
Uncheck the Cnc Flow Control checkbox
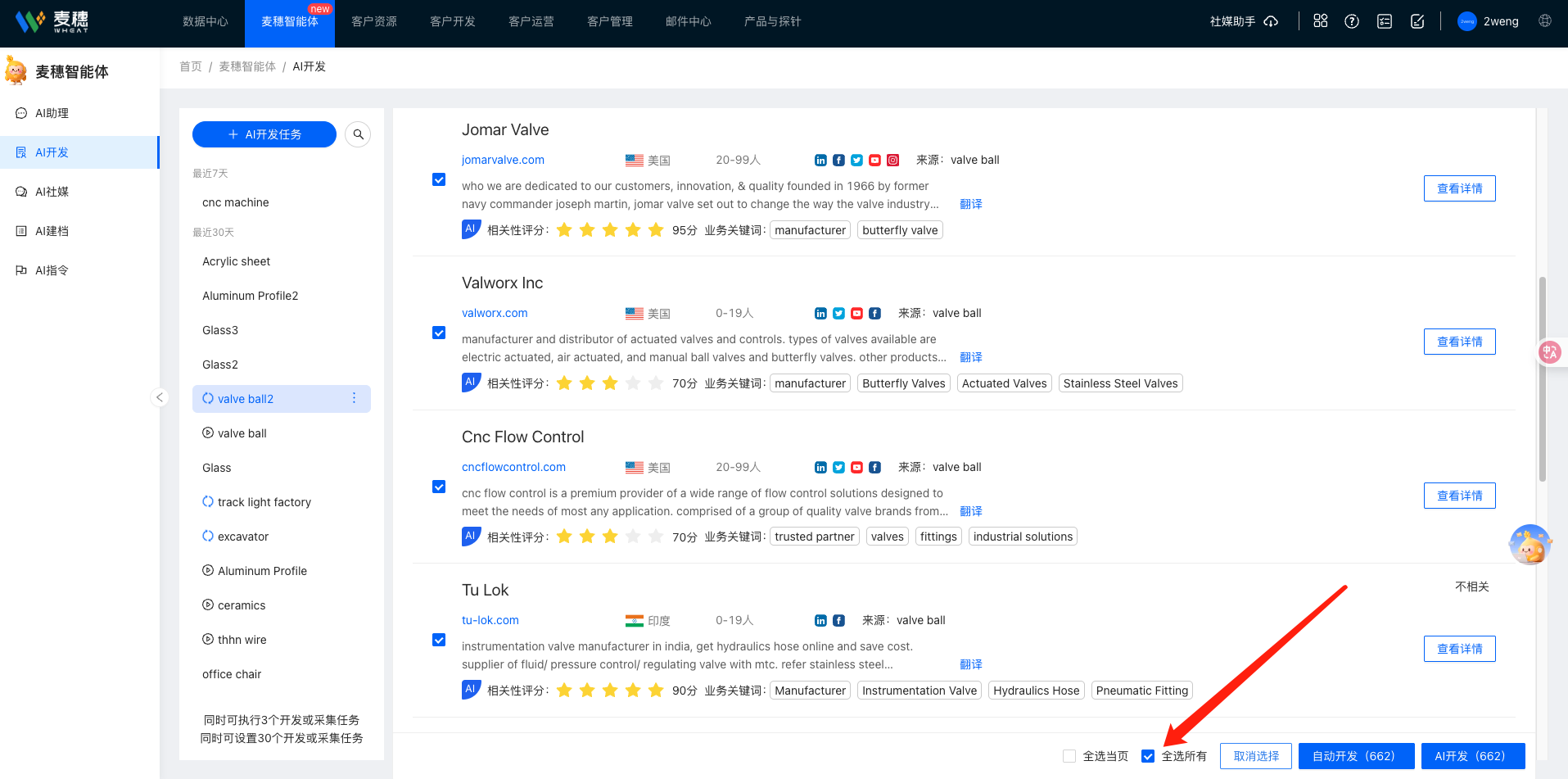tap(439, 487)
